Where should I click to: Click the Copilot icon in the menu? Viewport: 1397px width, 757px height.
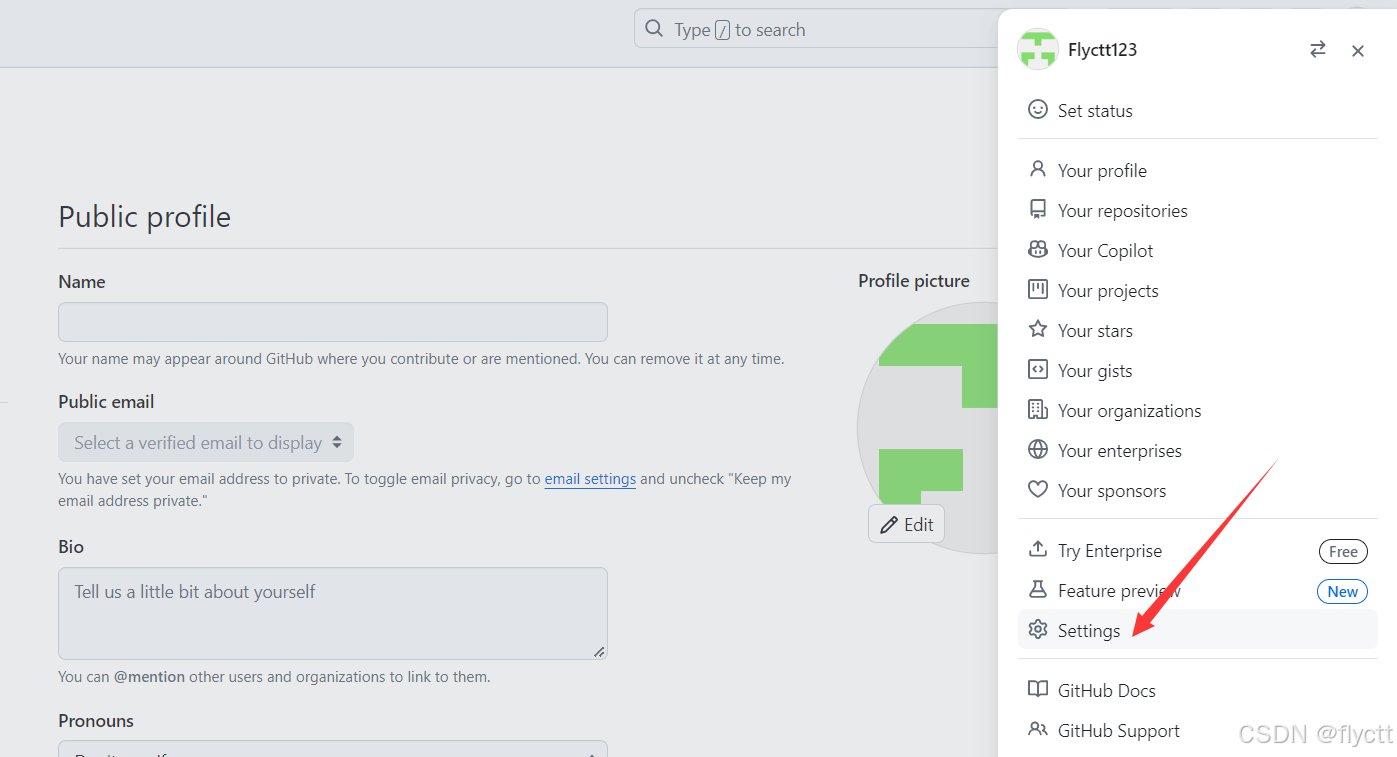[1038, 250]
